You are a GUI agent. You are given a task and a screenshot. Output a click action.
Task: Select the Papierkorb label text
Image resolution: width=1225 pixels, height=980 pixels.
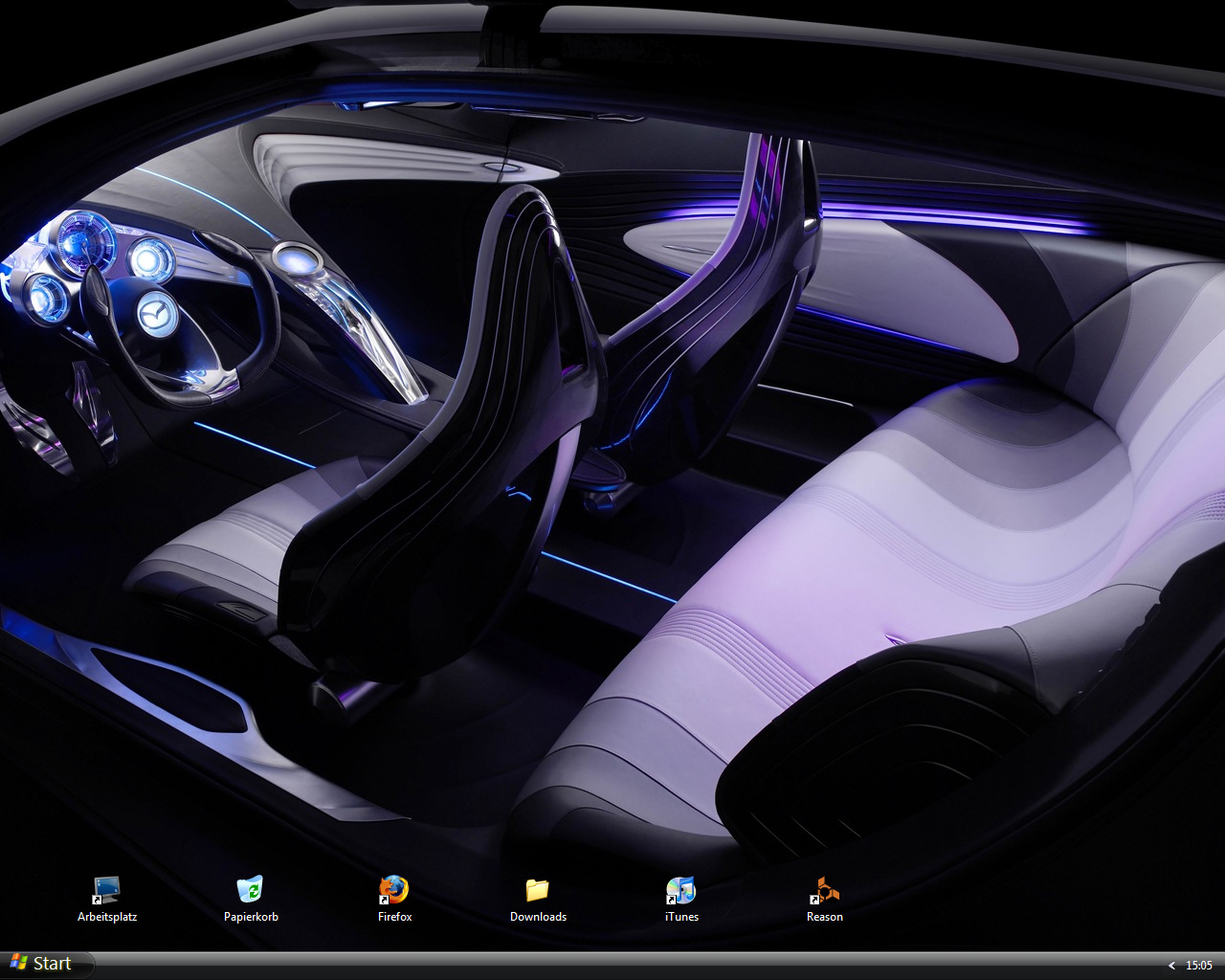point(251,917)
